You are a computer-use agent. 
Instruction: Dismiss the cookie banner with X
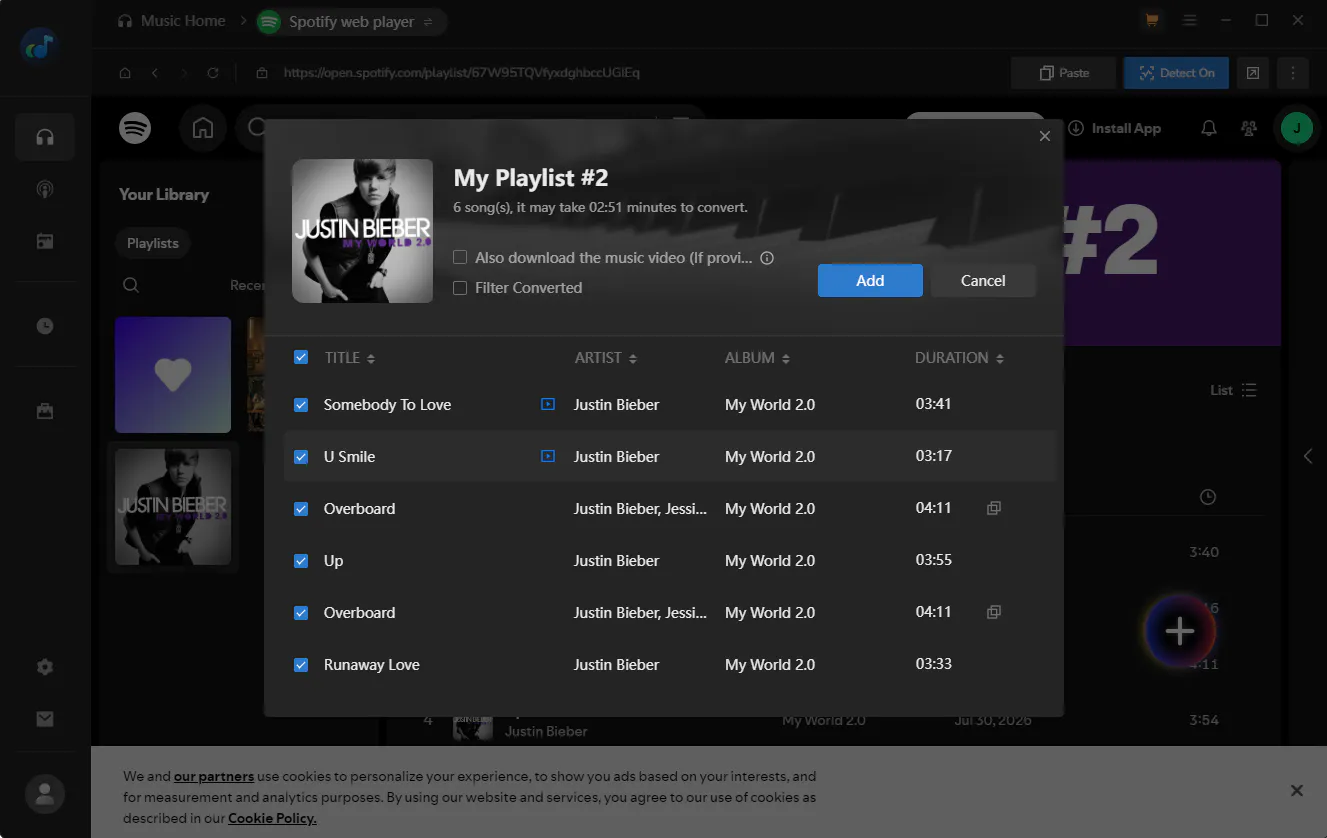[x=1297, y=790]
